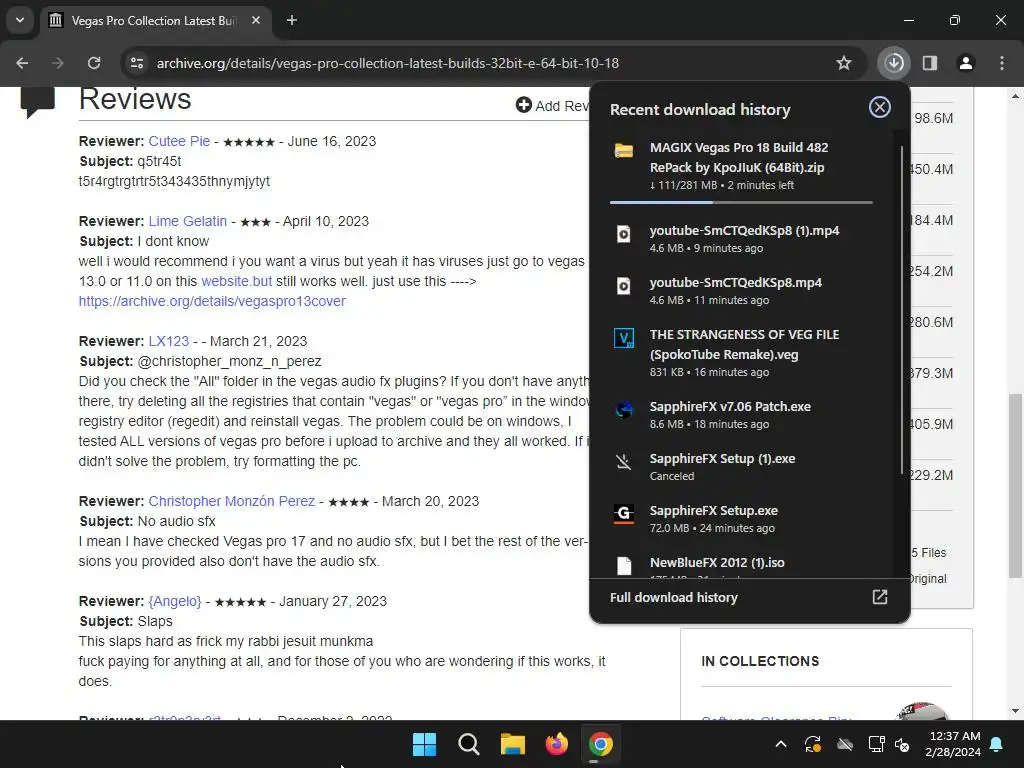Go back to the previous page
The image size is (1024, 768).
click(x=22, y=63)
